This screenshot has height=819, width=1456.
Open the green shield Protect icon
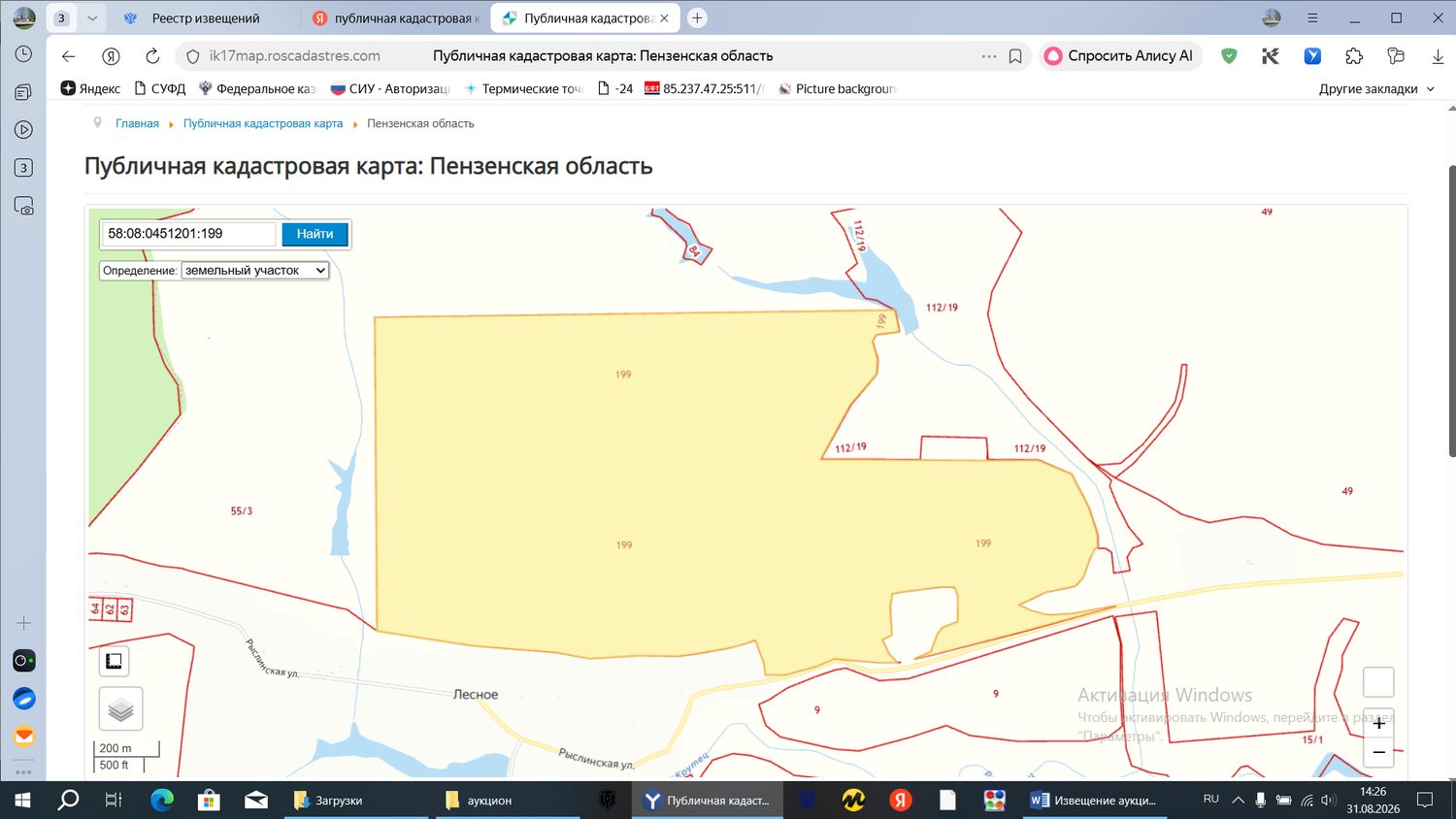[1229, 56]
